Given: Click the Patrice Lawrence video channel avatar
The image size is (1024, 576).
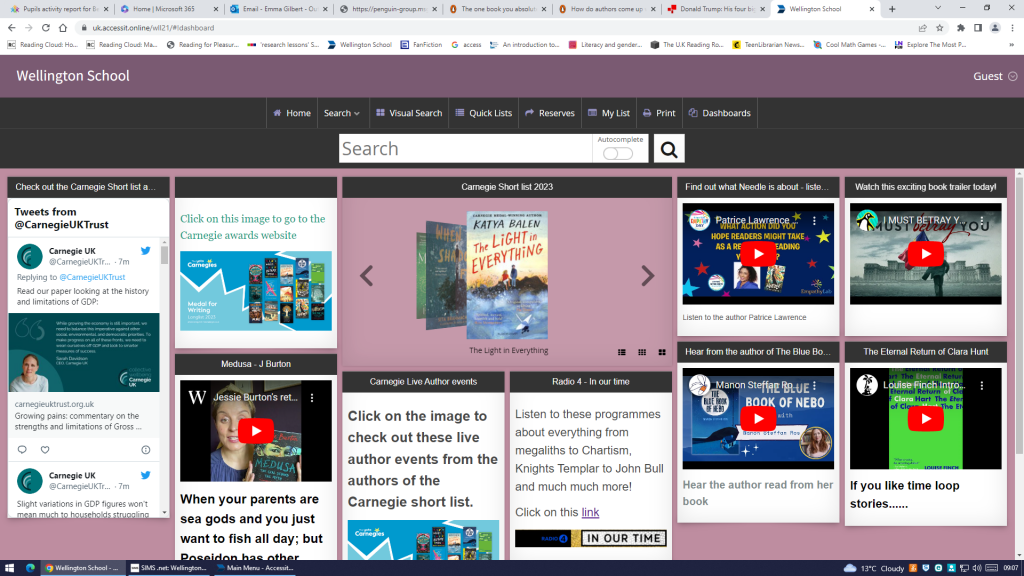Looking at the screenshot, I should tap(699, 220).
